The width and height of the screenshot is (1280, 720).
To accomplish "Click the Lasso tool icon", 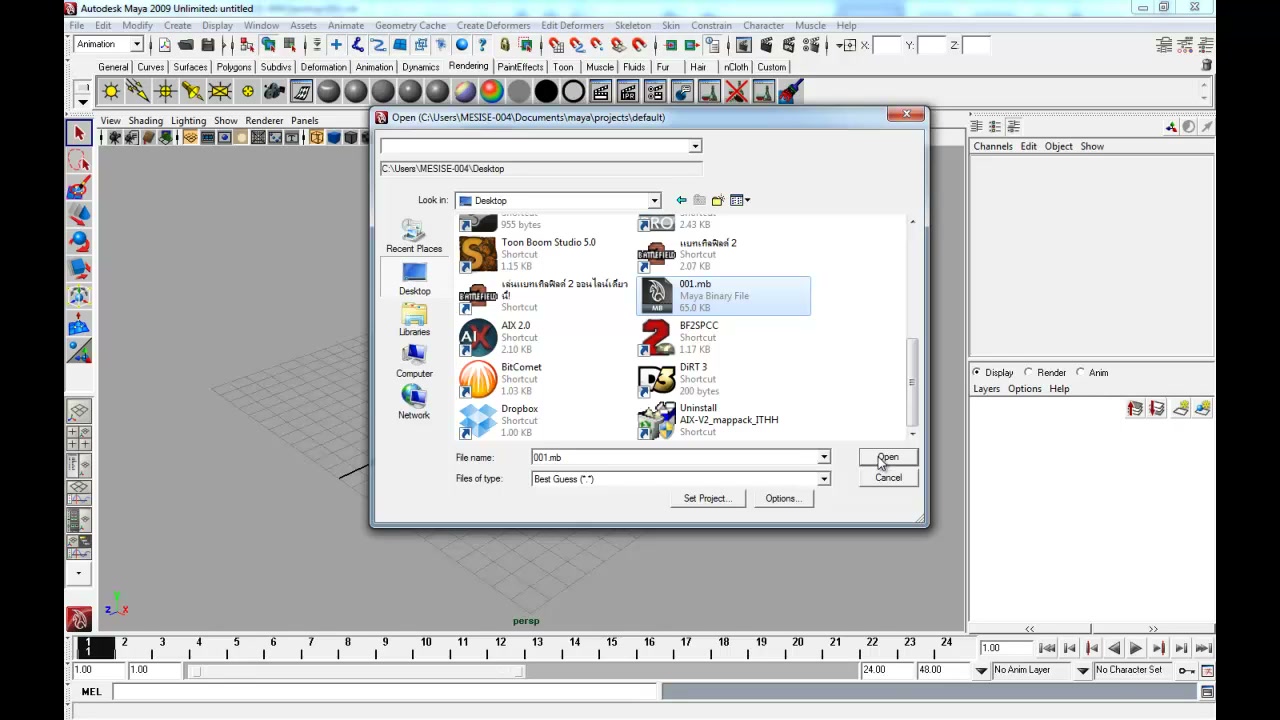I will click(x=79, y=161).
